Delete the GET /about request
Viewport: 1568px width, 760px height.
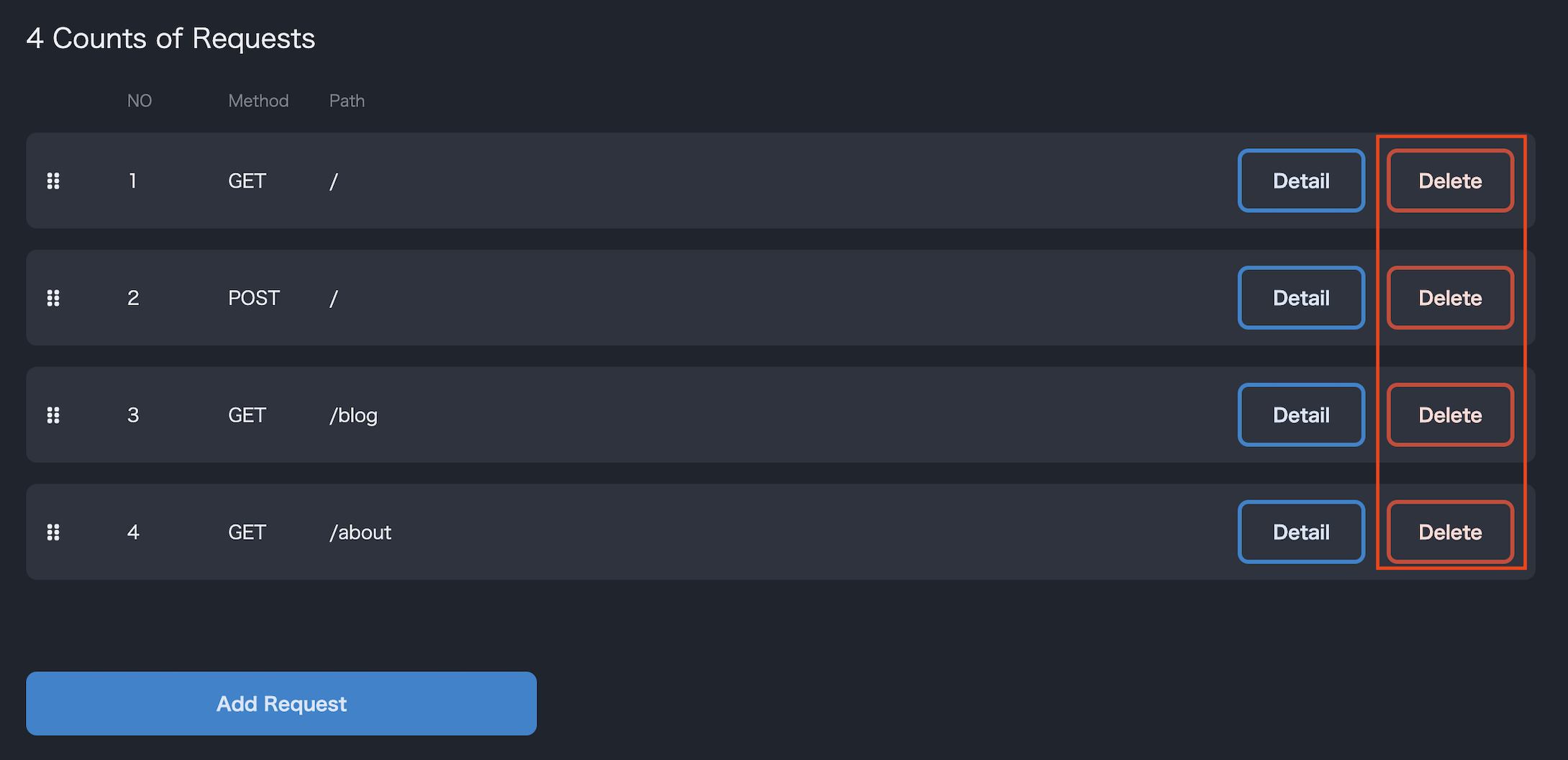[1450, 533]
